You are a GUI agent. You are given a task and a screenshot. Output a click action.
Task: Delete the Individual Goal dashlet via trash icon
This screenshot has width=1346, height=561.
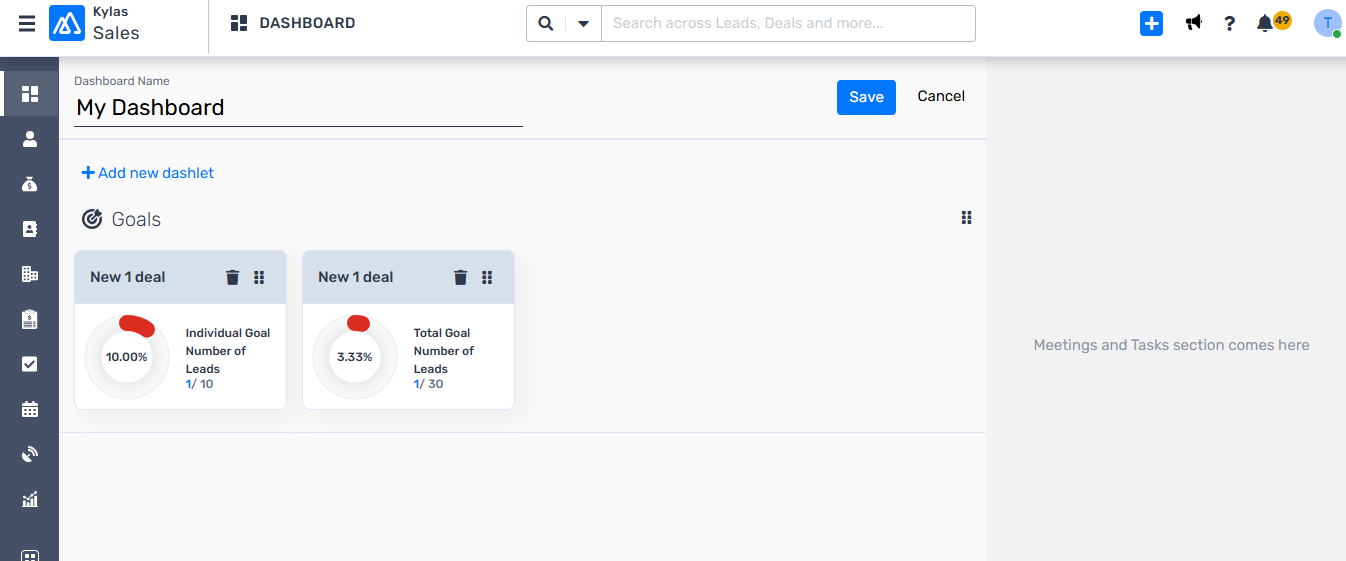(233, 277)
